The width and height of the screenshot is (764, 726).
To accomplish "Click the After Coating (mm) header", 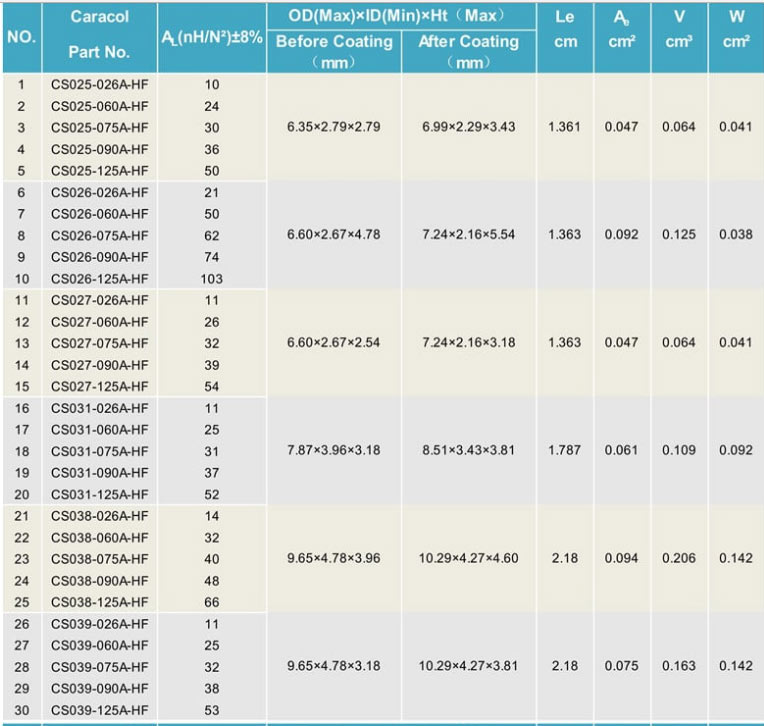I will (x=469, y=52).
